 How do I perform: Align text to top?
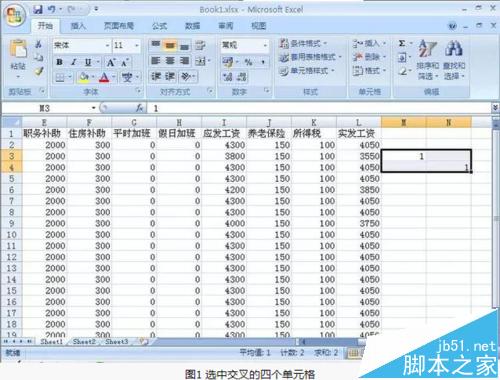pos(156,45)
